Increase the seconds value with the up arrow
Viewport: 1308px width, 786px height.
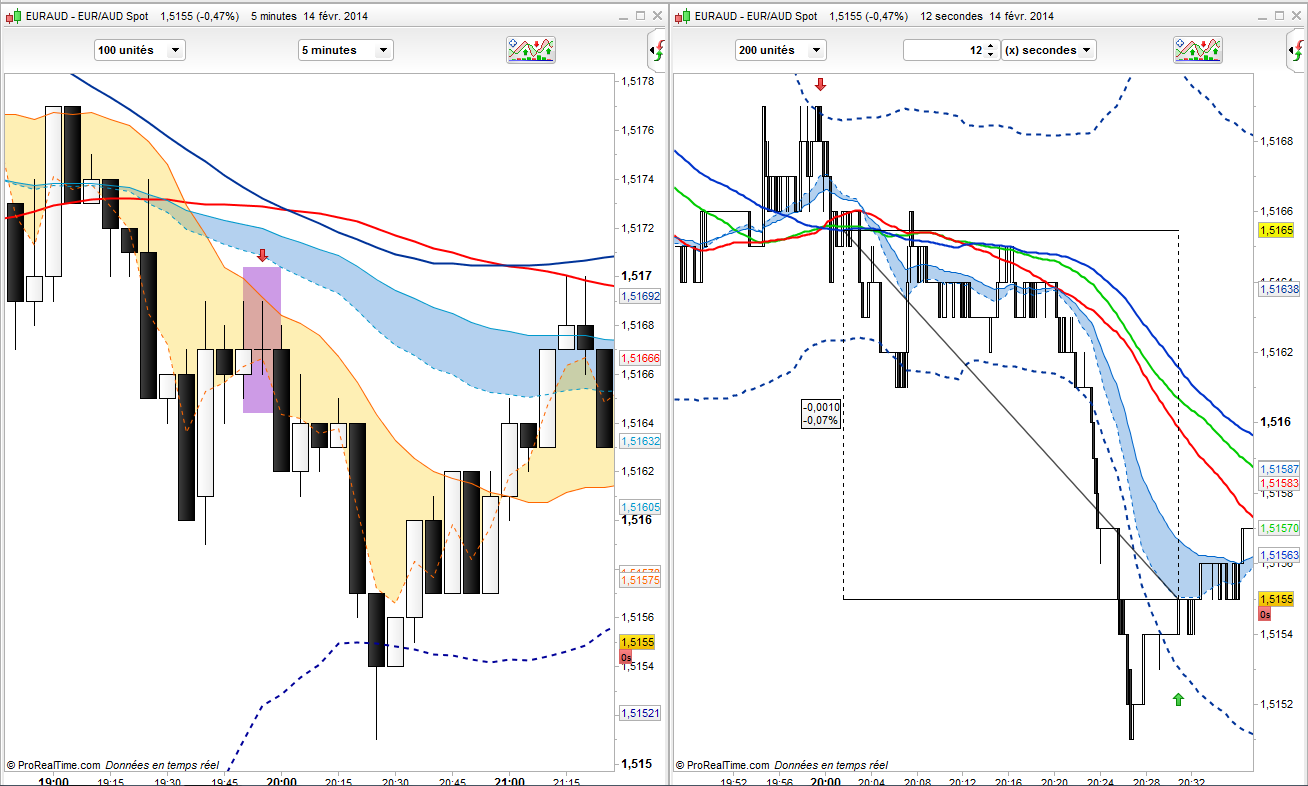point(991,46)
